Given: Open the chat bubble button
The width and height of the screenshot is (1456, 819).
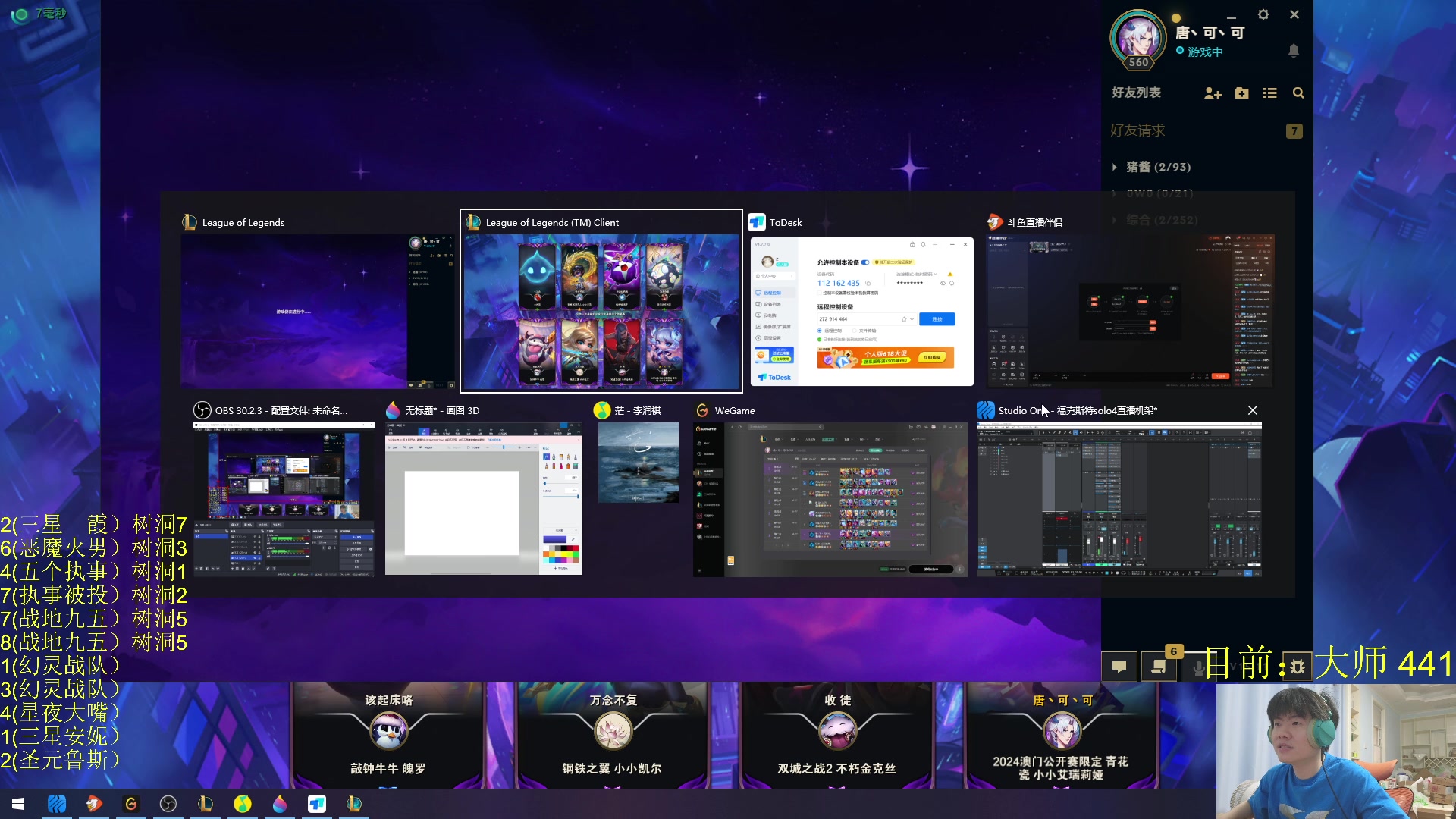Looking at the screenshot, I should (1119, 667).
